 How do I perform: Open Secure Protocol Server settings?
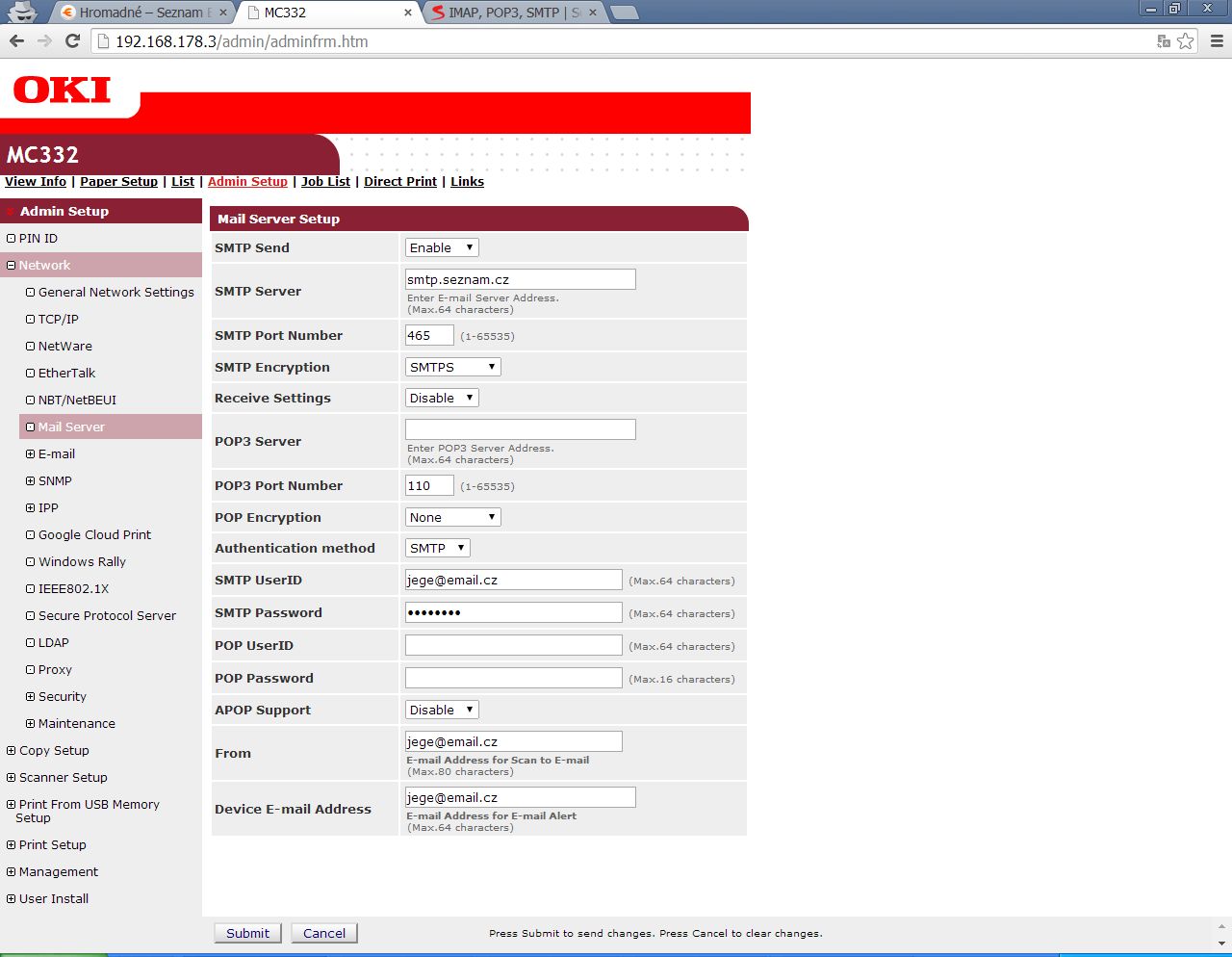click(107, 615)
